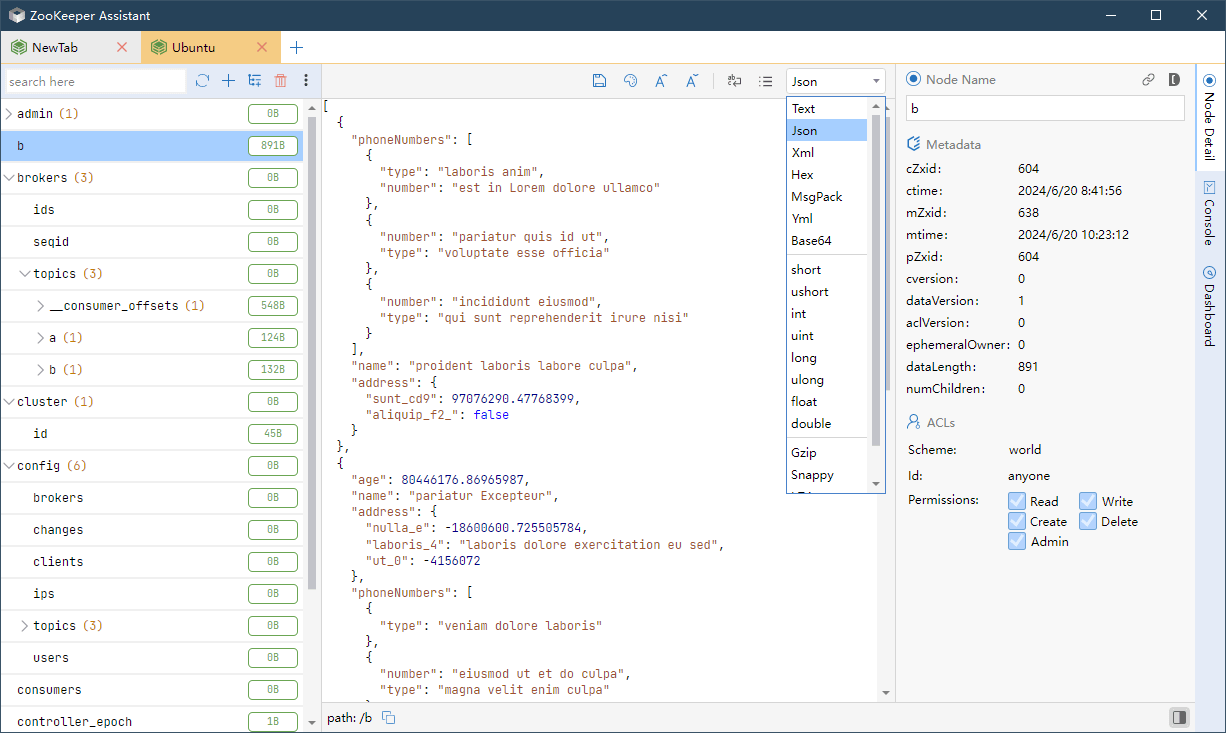The image size is (1226, 733).
Task: Switch to the NewTab tab
Action: click(x=55, y=47)
